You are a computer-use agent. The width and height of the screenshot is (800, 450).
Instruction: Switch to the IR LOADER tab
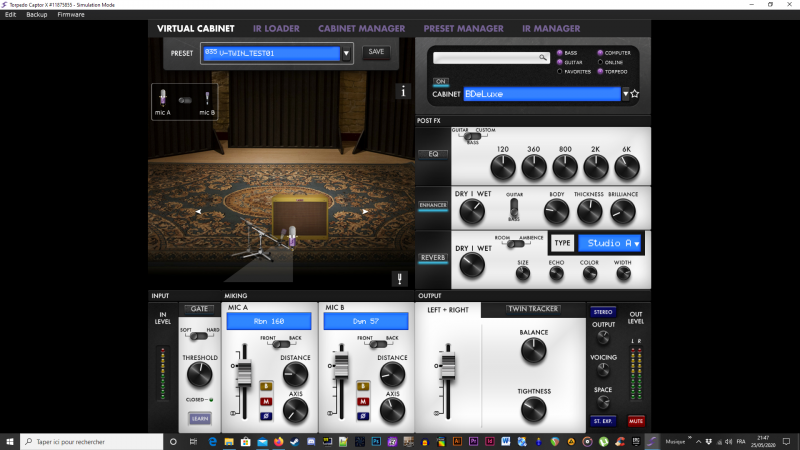click(278, 28)
